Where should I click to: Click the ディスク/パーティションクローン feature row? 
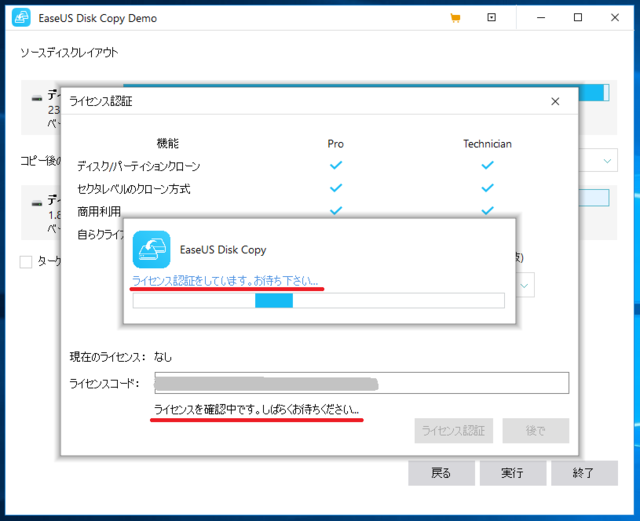pyautogui.click(x=139, y=166)
